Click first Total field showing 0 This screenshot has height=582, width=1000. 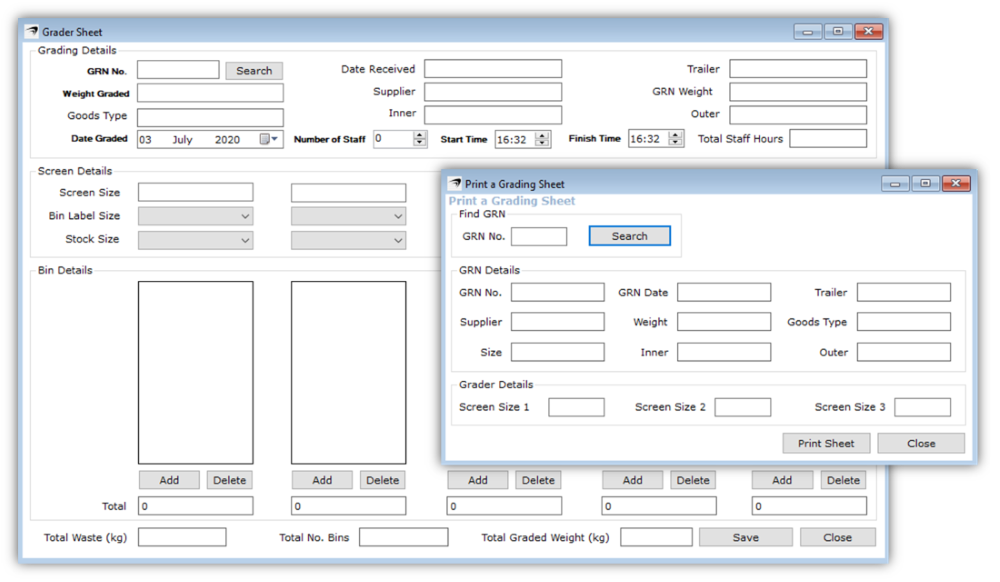[x=196, y=506]
